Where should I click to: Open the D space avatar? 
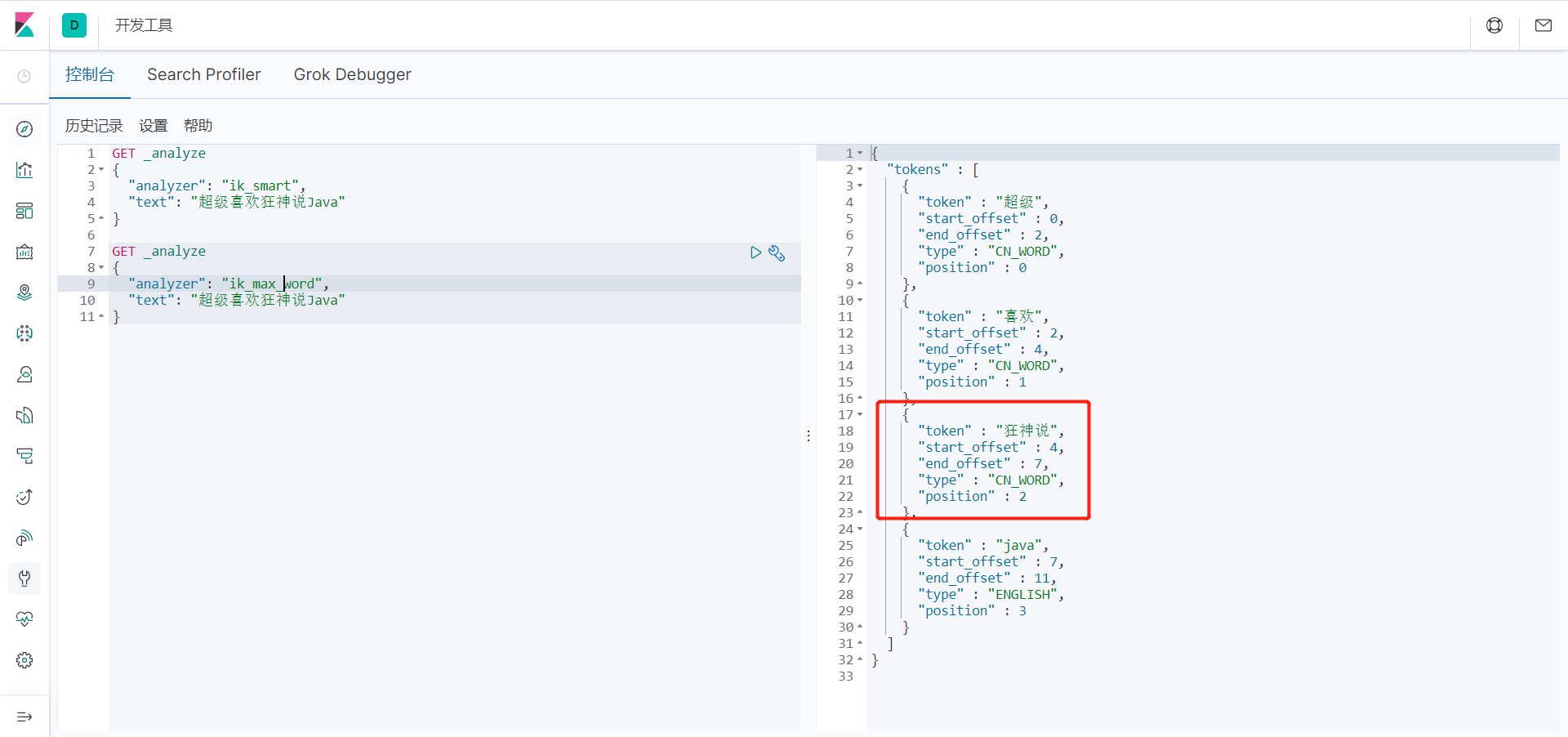click(74, 25)
